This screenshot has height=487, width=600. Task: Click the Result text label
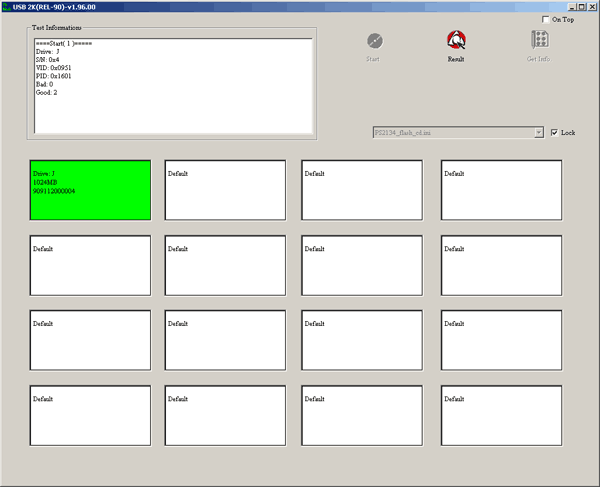click(x=456, y=60)
